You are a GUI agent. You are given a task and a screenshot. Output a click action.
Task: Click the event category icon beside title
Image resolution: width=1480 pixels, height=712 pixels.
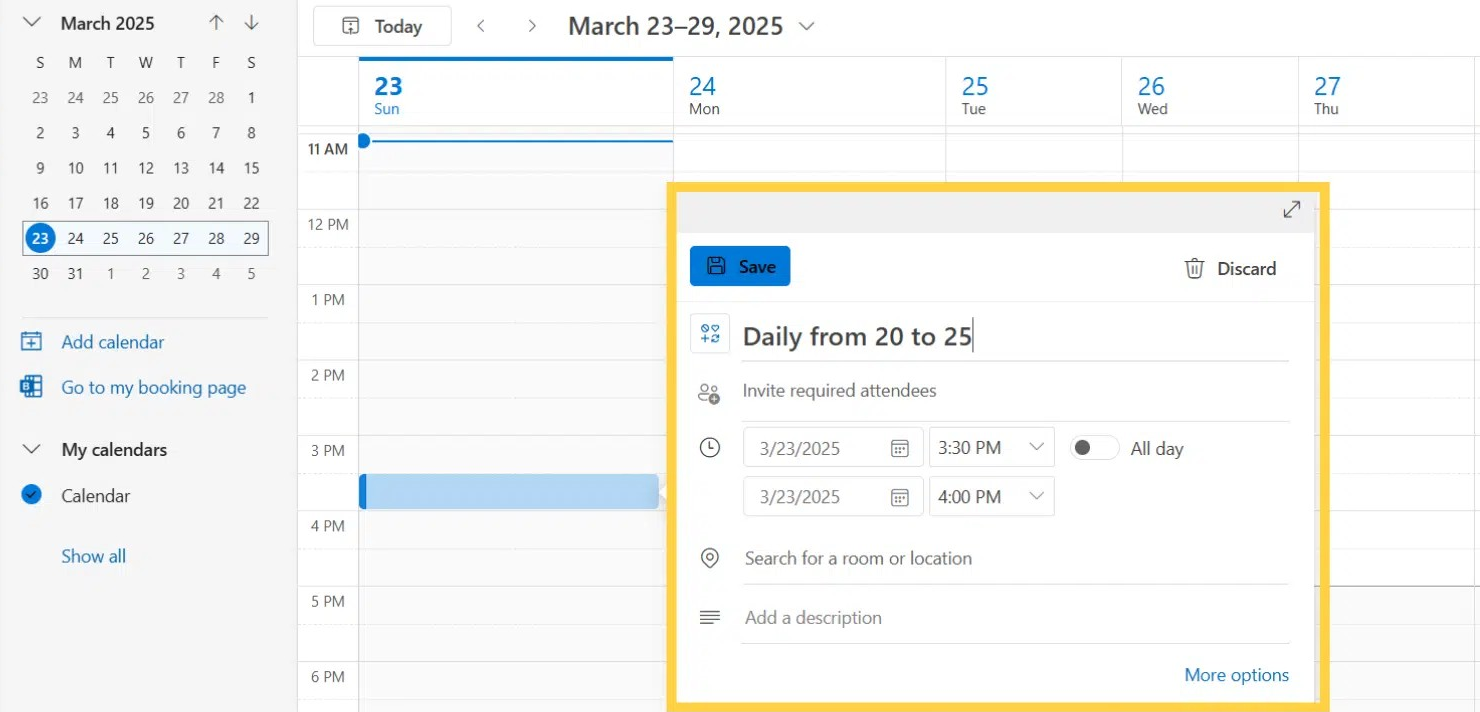[x=710, y=334]
